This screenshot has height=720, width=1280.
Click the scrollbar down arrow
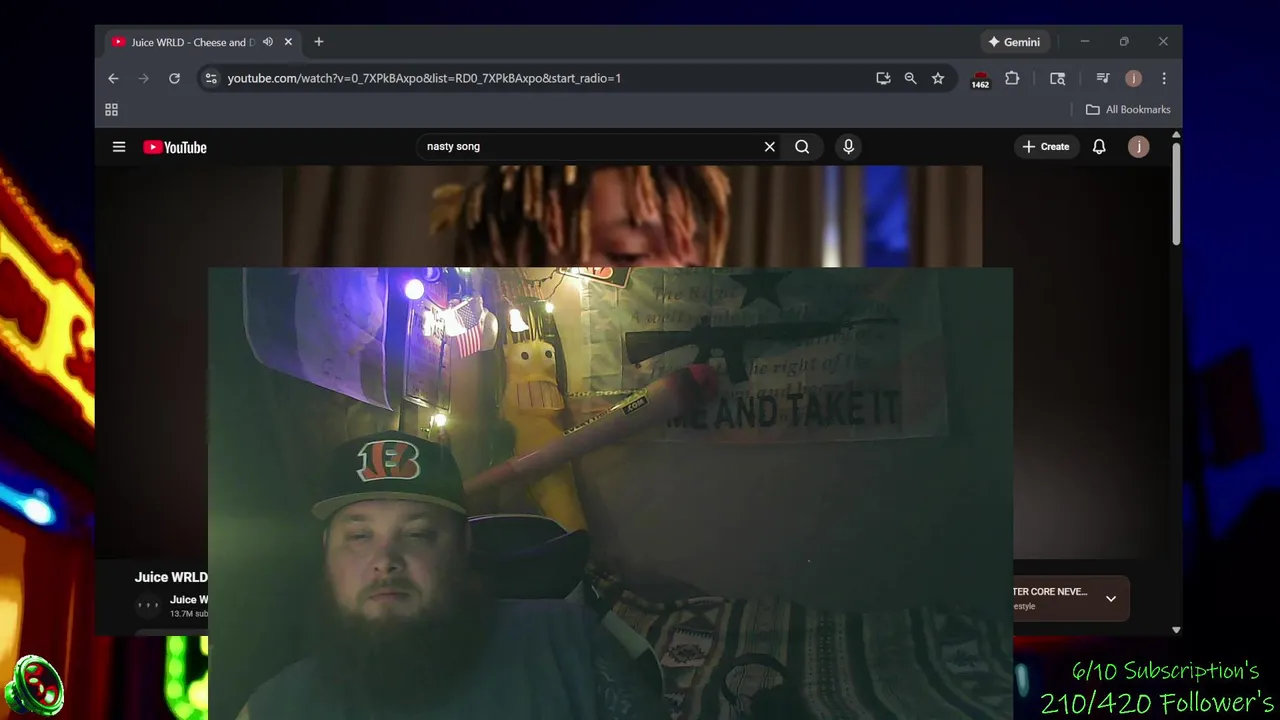pyautogui.click(x=1176, y=630)
